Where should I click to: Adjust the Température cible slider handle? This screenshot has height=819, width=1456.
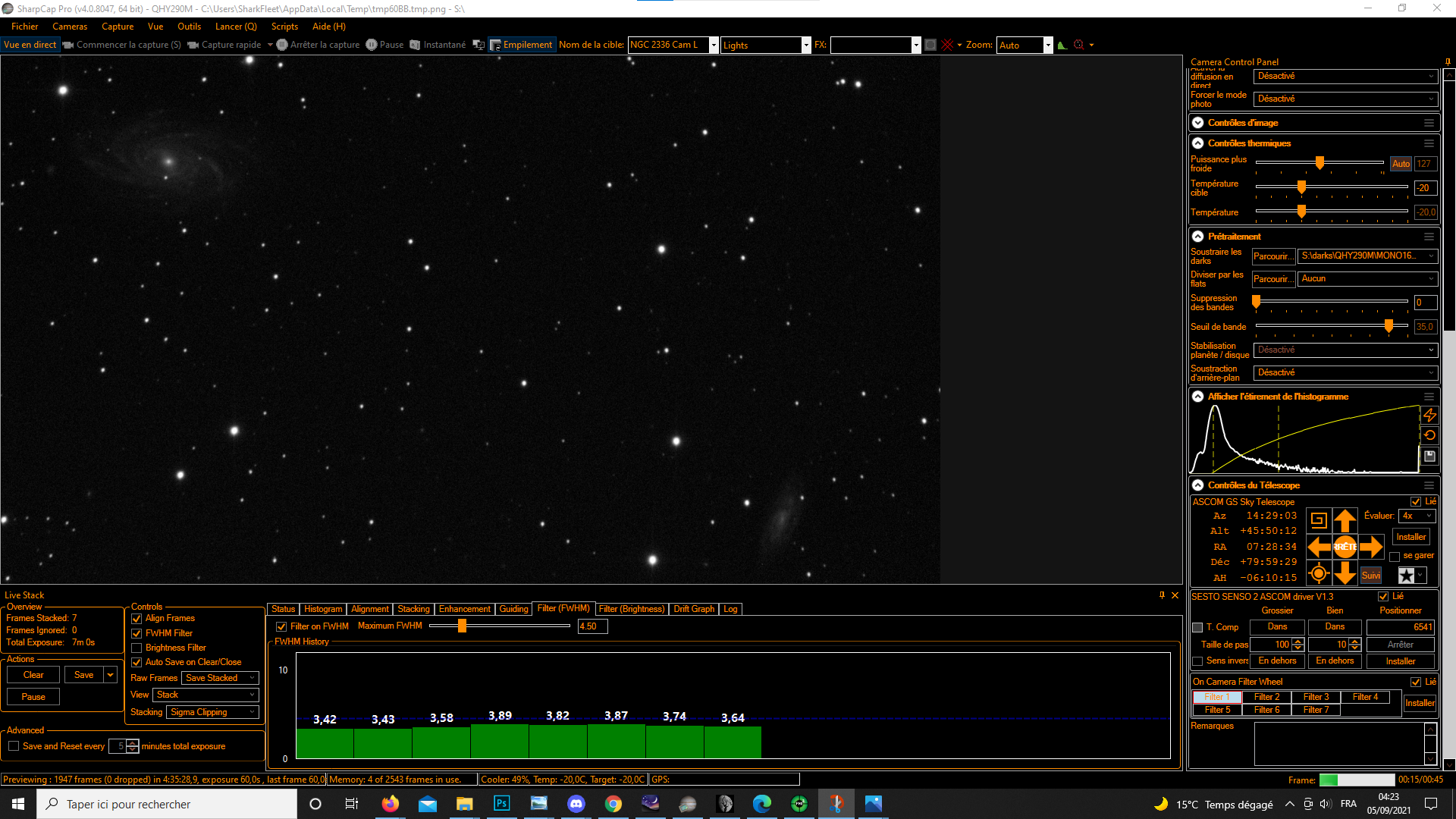pos(1301,187)
